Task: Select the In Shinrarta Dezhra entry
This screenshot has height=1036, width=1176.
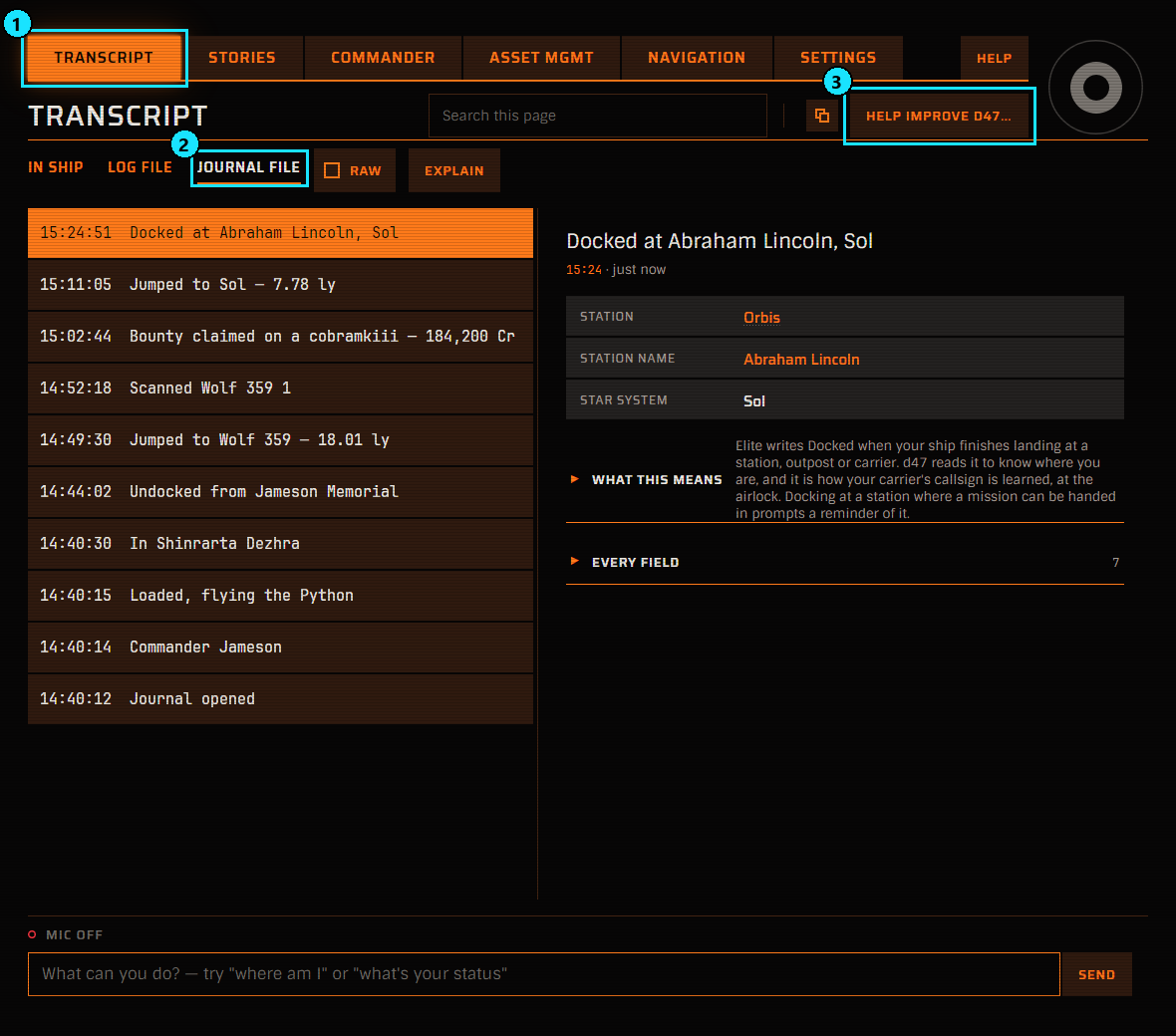Action: [x=280, y=544]
